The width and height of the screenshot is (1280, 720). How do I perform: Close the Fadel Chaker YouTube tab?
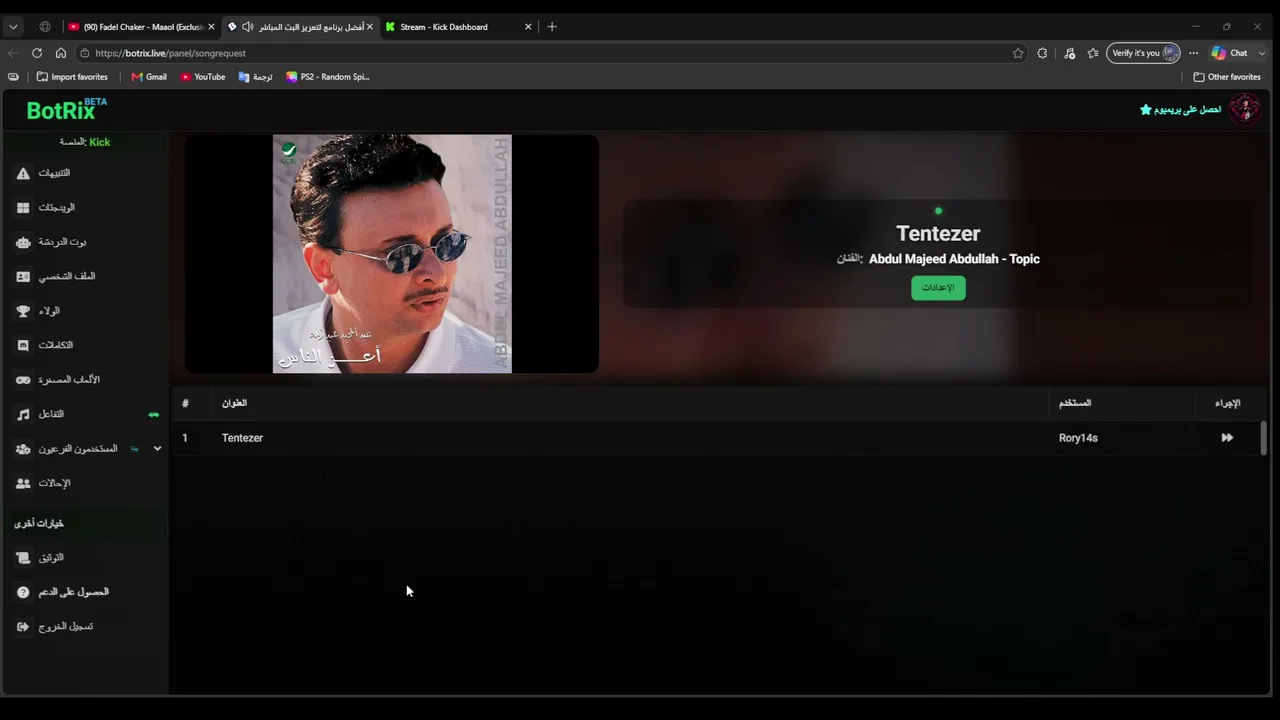[211, 27]
